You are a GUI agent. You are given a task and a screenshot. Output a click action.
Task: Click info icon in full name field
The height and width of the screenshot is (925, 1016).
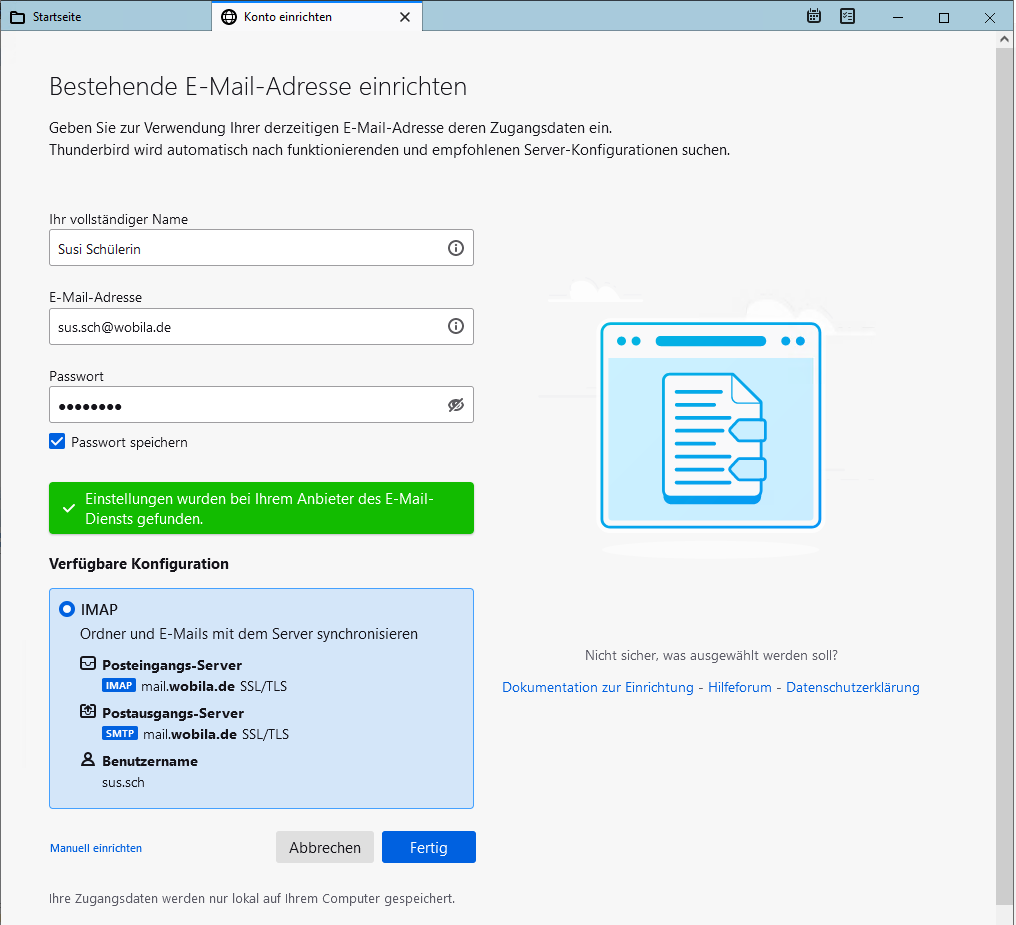pos(456,248)
